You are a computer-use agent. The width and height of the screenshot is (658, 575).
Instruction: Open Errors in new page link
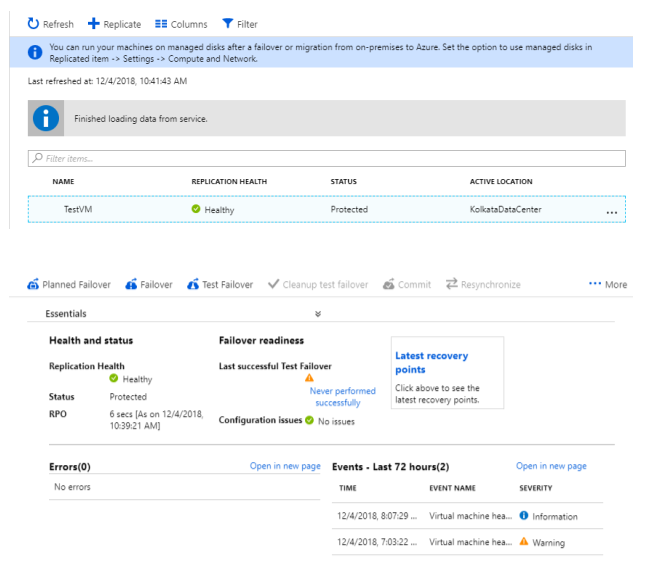click(285, 466)
